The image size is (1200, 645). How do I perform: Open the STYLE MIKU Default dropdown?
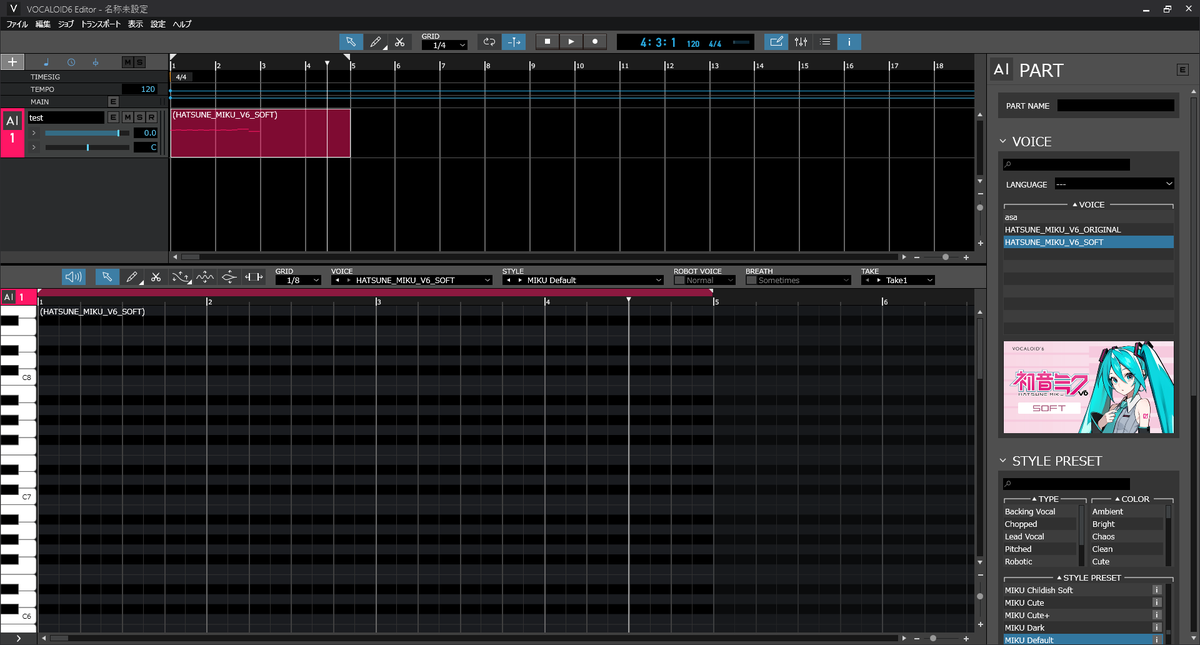point(583,280)
